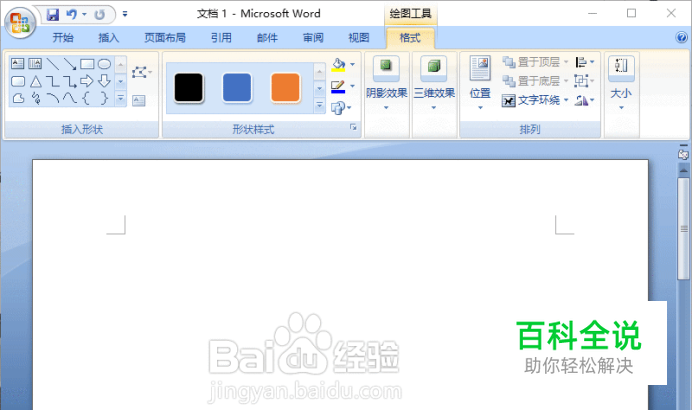Viewport: 692px width, 410px height.
Task: Open the shape outline color dropdown
Action: [x=353, y=86]
